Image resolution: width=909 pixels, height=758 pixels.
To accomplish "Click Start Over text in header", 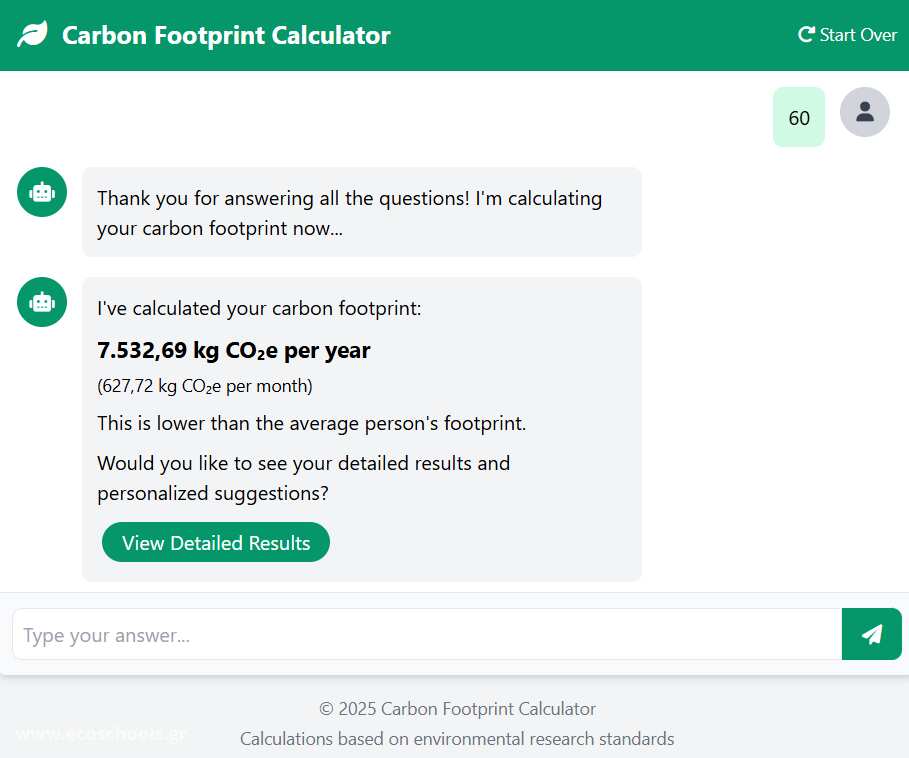I will [858, 35].
